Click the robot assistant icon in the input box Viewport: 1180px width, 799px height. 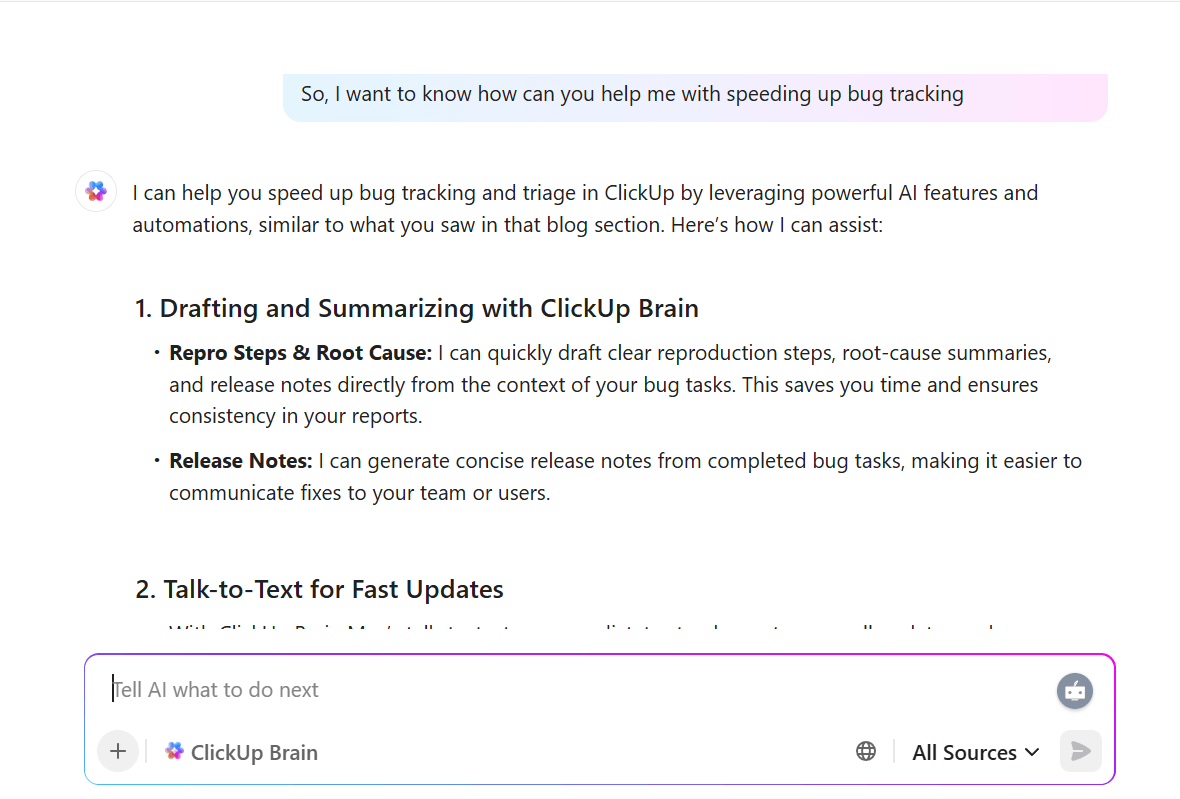[1074, 690]
